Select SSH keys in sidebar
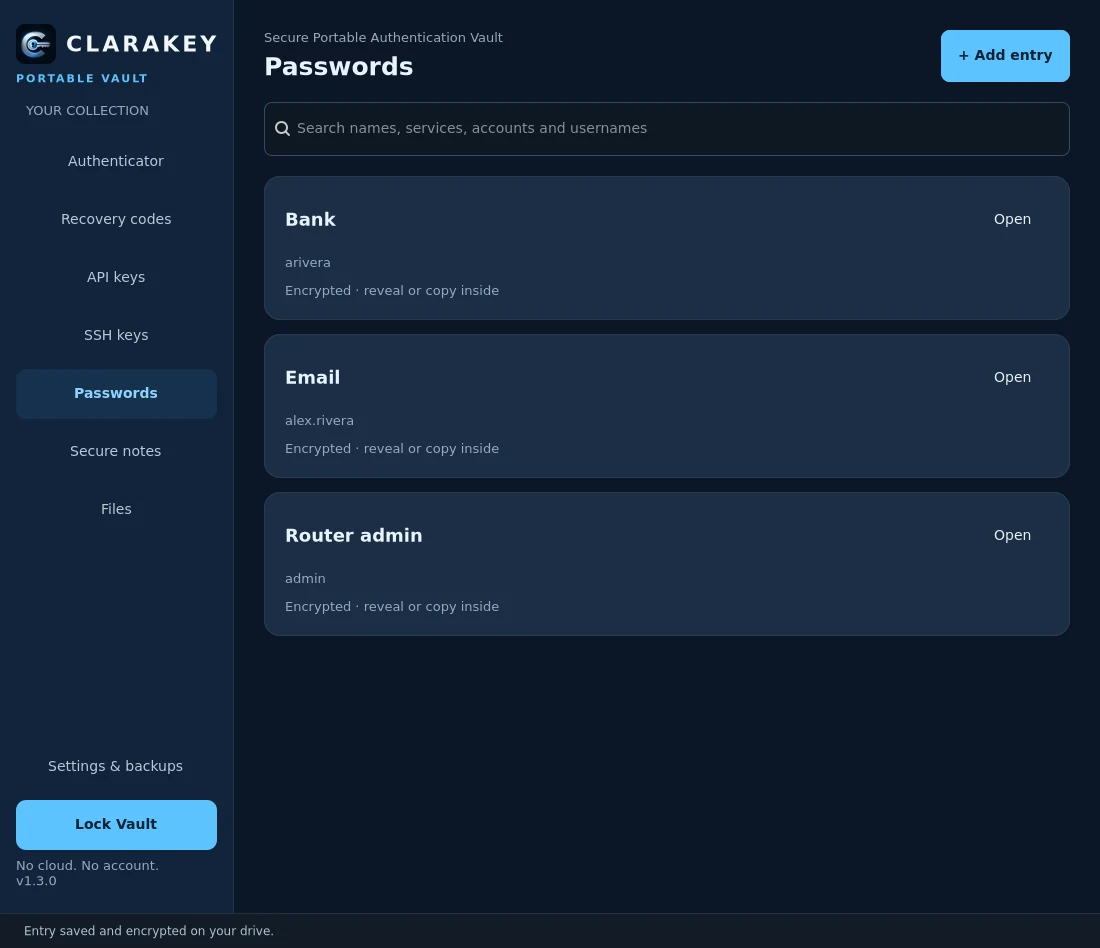 [116, 335]
